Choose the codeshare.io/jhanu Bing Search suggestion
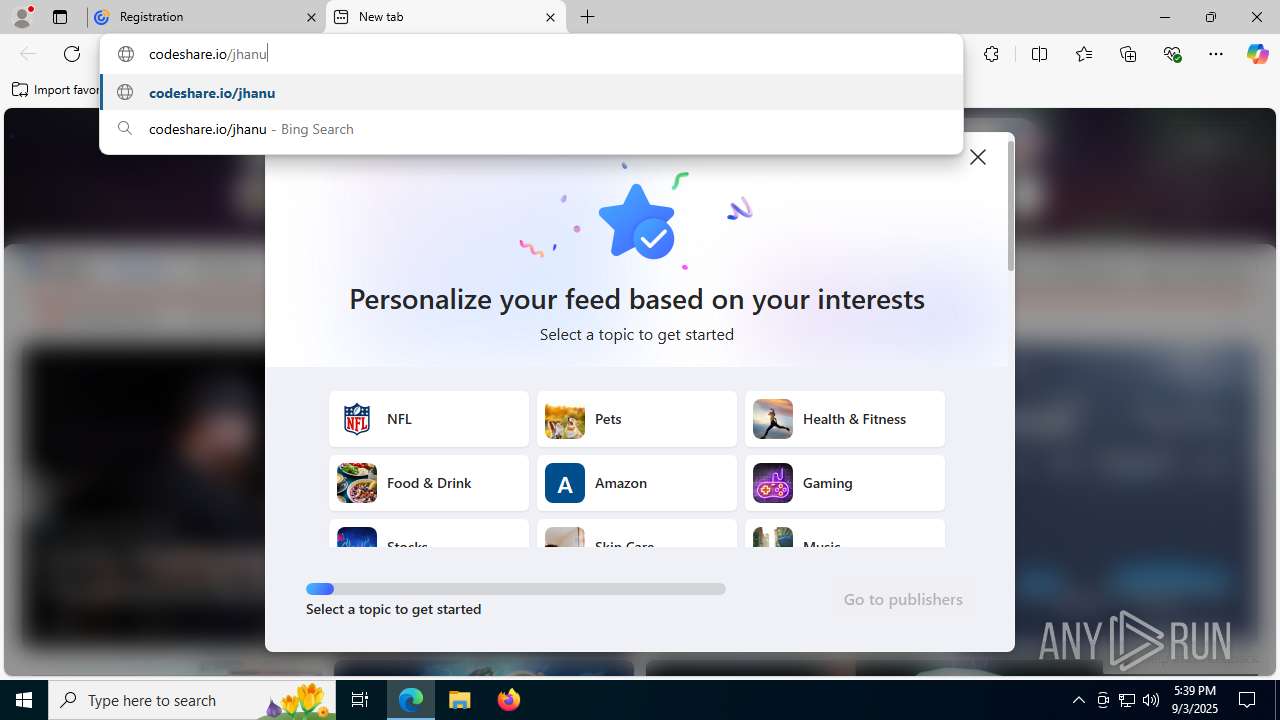This screenshot has width=1280, height=720. click(x=531, y=129)
